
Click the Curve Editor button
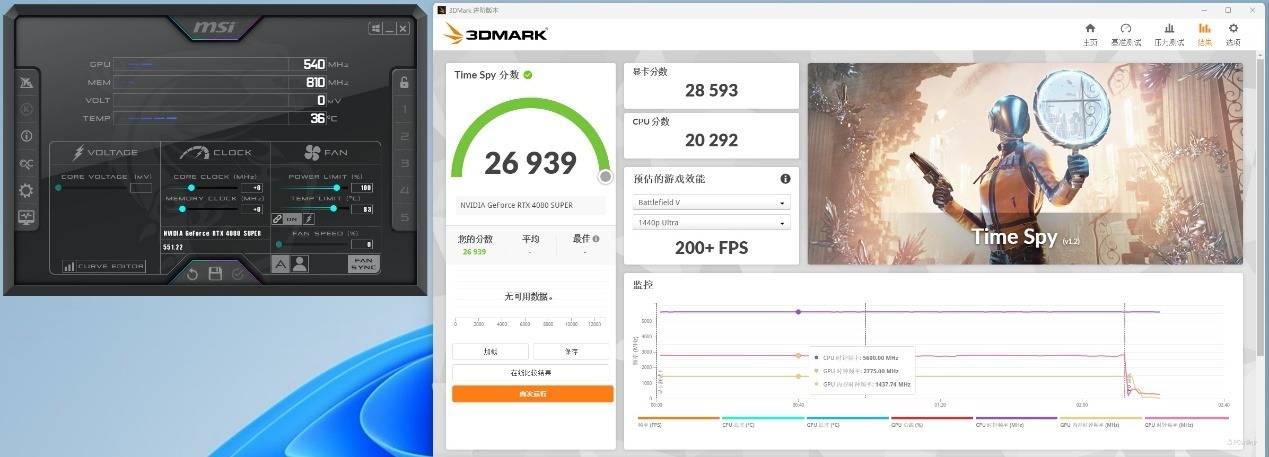(x=104, y=267)
